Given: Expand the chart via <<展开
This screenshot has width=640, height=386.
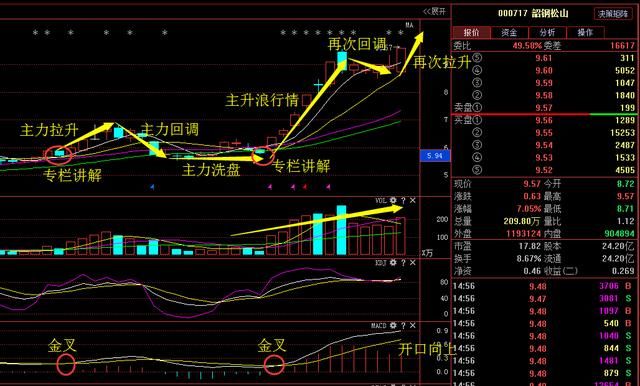Looking at the screenshot, I should click(x=434, y=11).
